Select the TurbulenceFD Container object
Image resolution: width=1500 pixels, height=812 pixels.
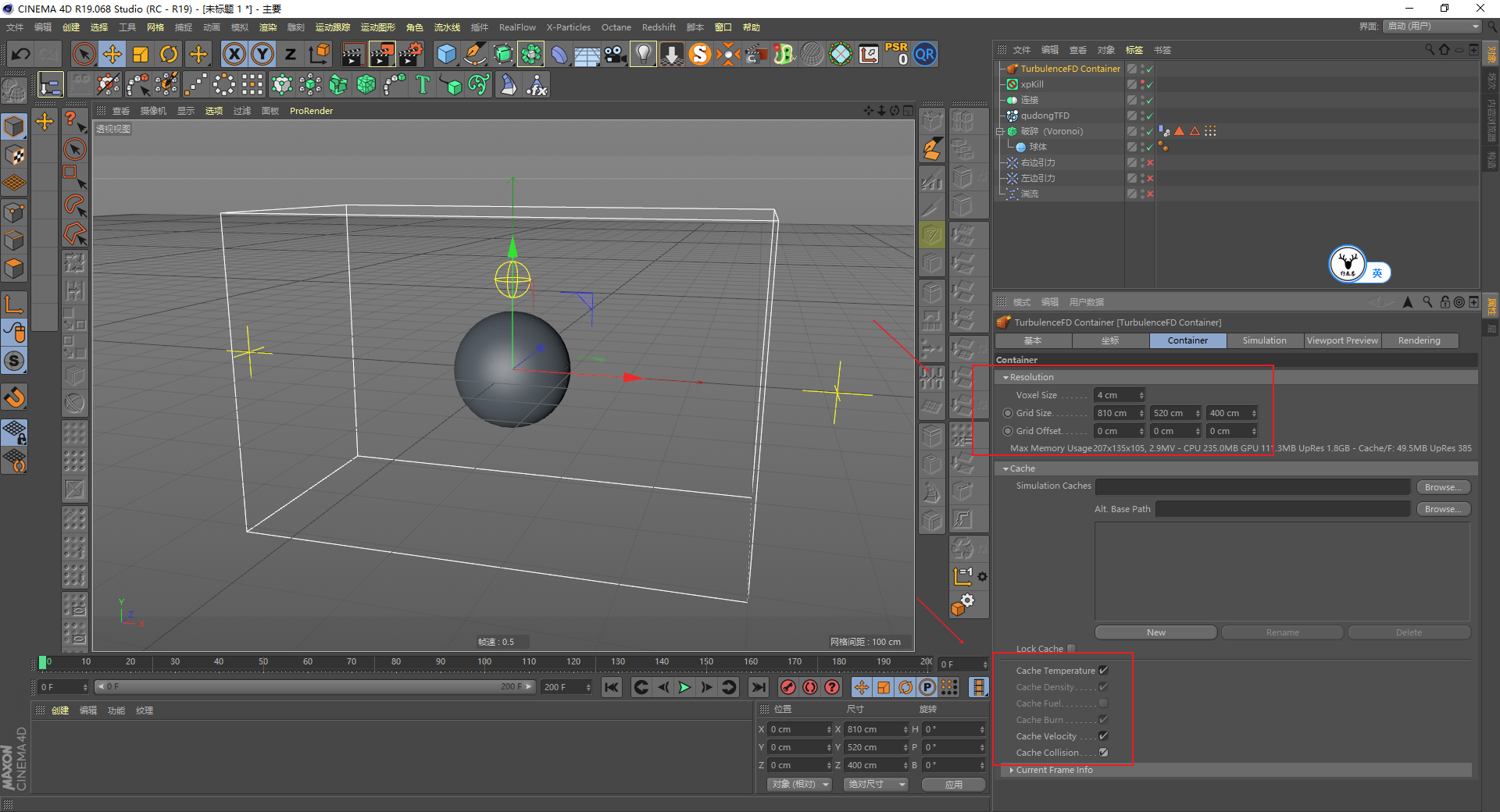click(x=1070, y=69)
